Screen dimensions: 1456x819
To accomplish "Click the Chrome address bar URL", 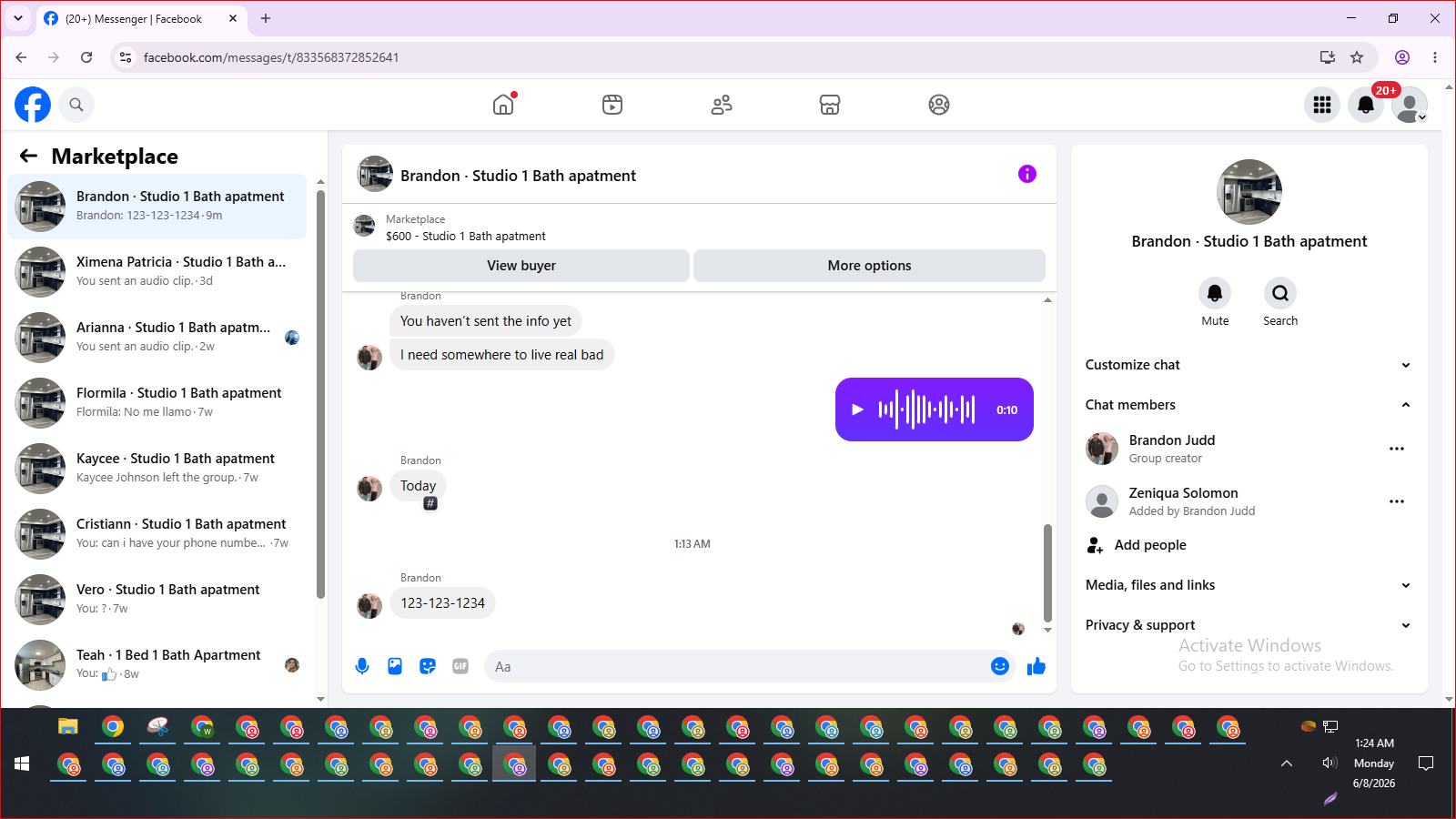I will [271, 57].
